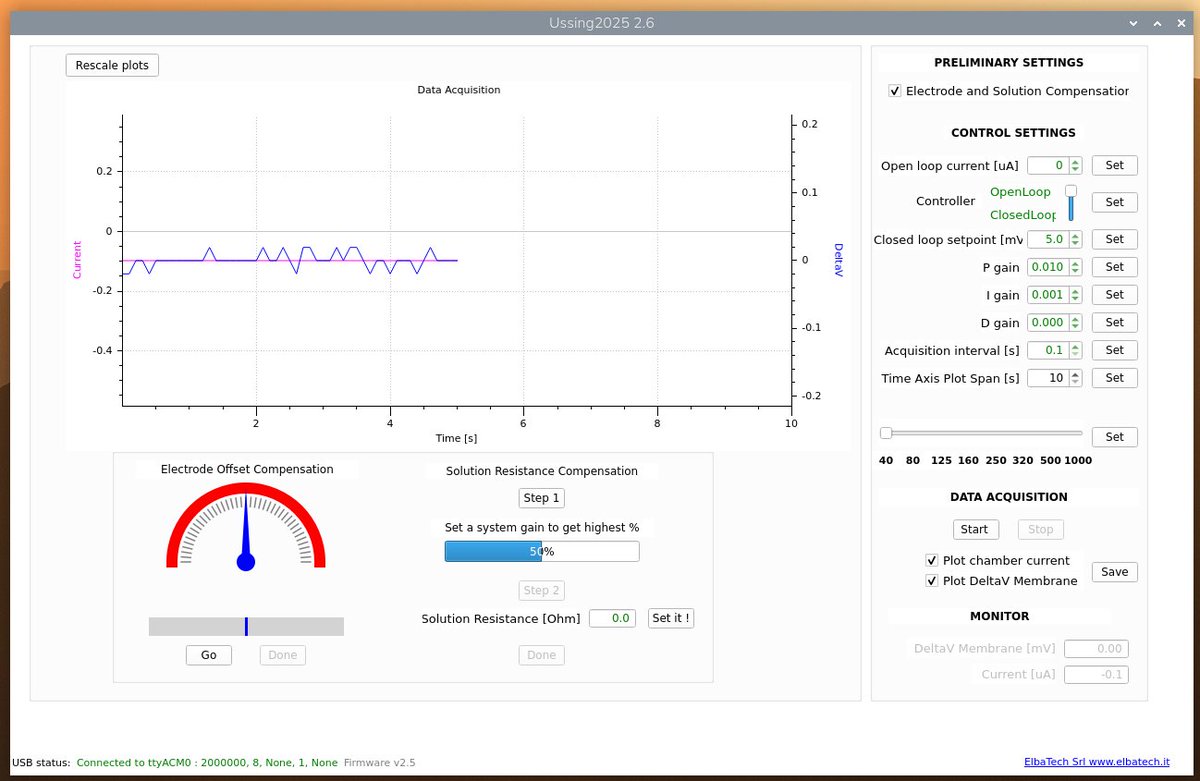The height and width of the screenshot is (781, 1200).
Task: Click Go under Electrode Offset Compensation
Action: coord(209,655)
